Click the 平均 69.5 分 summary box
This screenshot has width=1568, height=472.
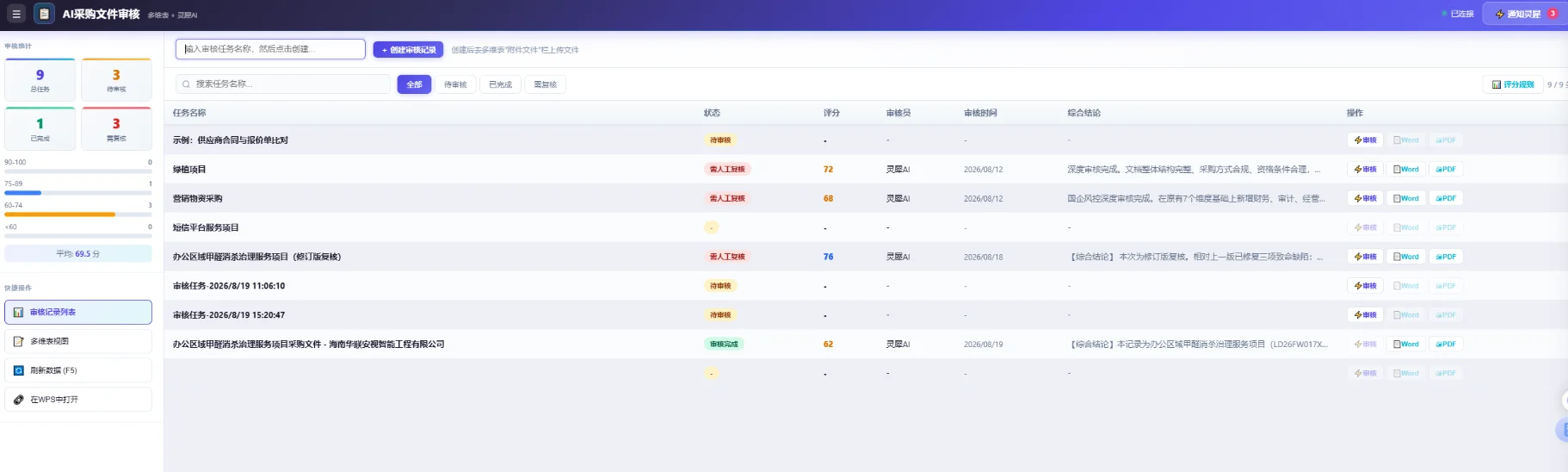pyautogui.click(x=78, y=254)
